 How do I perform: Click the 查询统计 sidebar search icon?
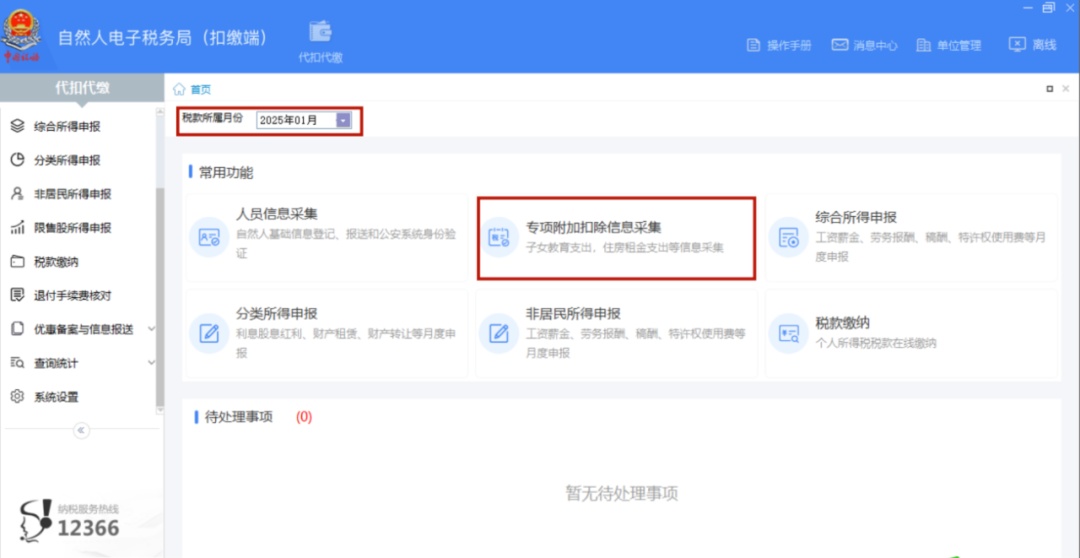pos(18,362)
